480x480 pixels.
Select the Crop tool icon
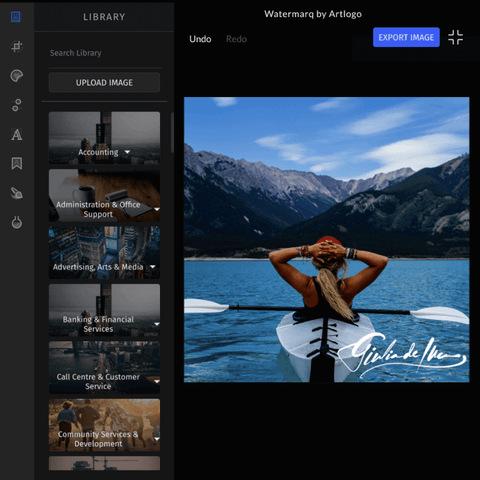tap(16, 46)
